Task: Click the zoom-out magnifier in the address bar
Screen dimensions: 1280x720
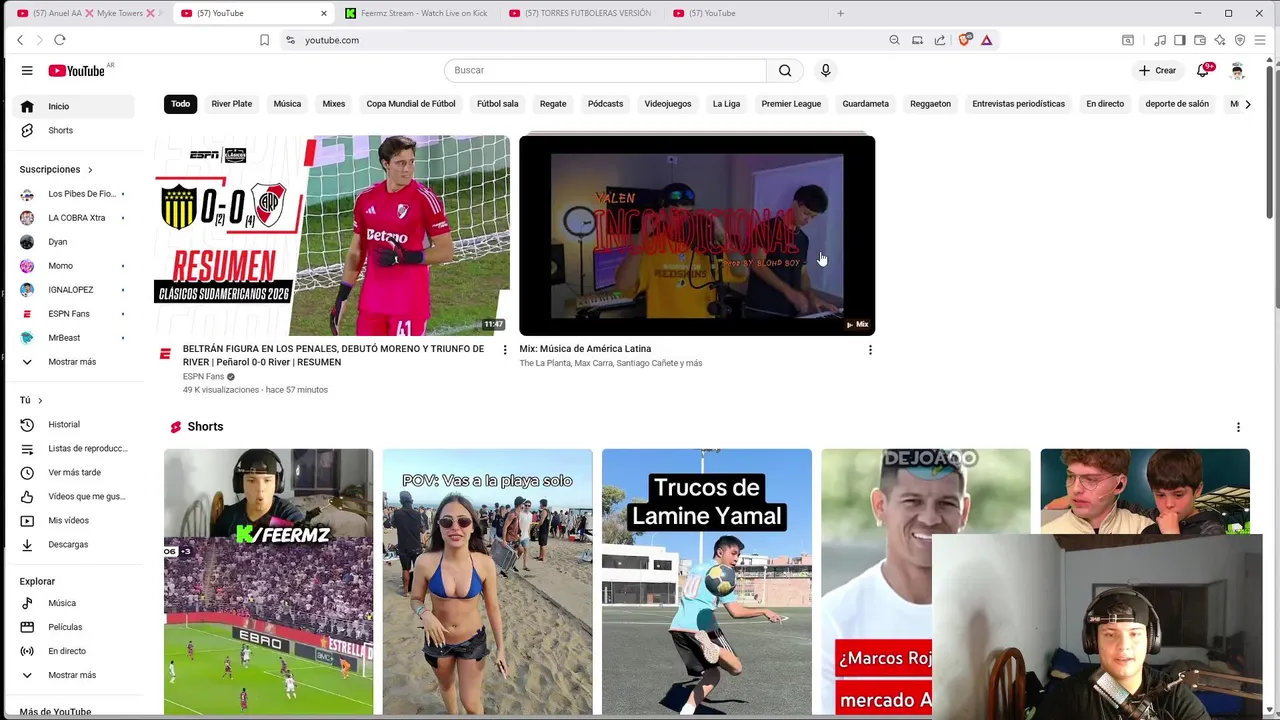Action: [894, 40]
